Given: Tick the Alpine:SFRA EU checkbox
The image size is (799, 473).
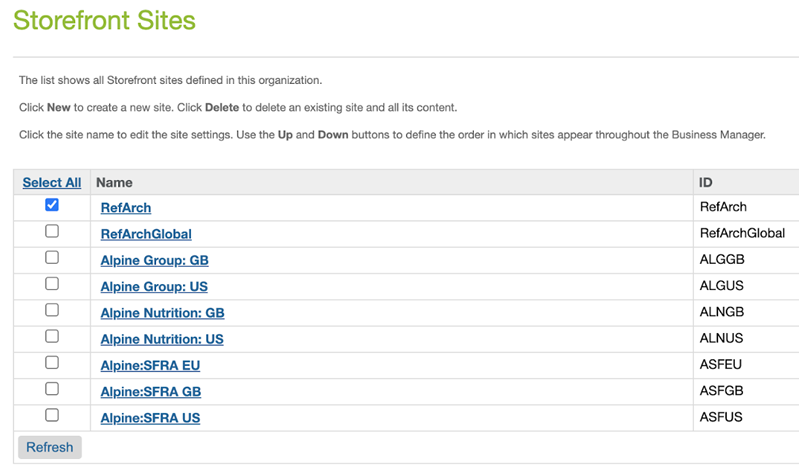Looking at the screenshot, I should (51, 362).
